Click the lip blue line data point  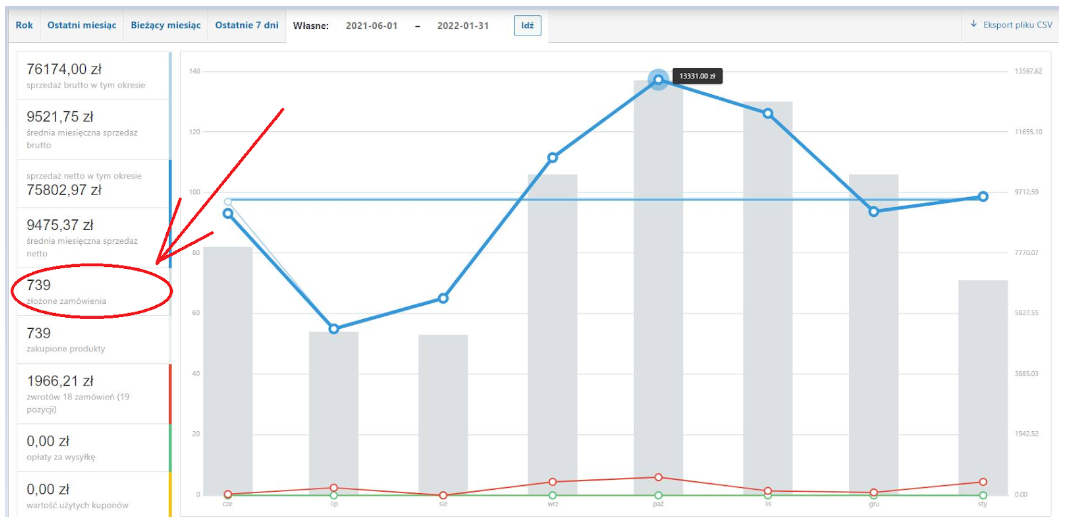click(333, 329)
